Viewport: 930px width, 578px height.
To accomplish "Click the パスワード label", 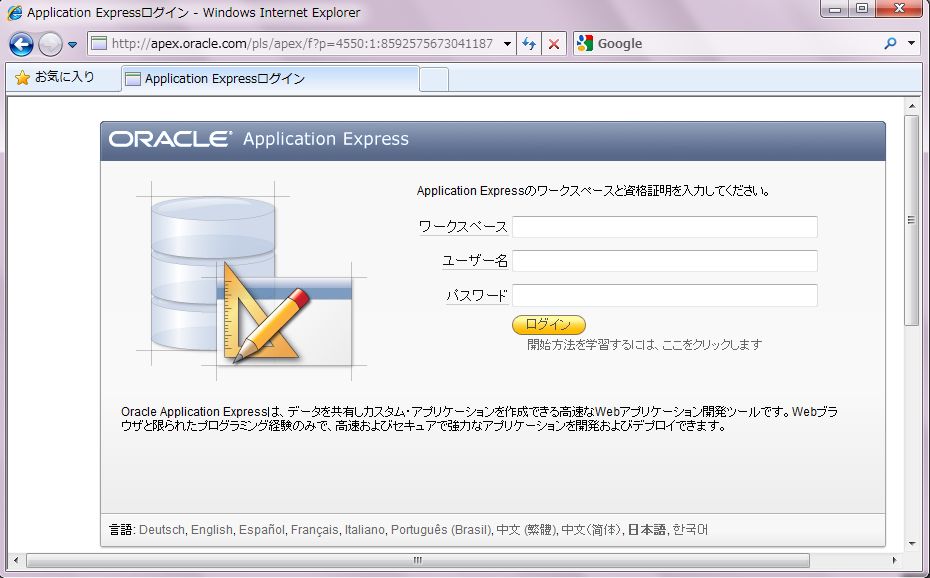I will pos(477,295).
